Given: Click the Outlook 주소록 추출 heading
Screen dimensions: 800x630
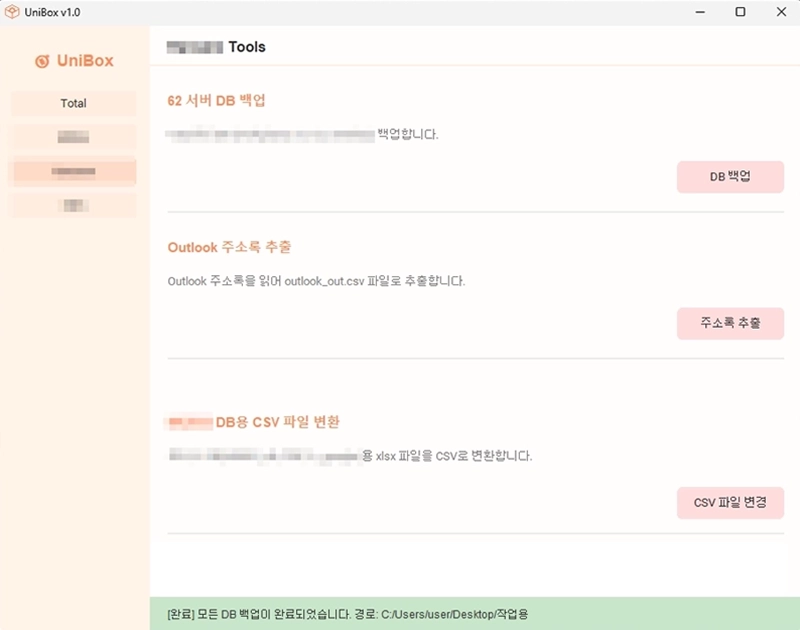Looking at the screenshot, I should point(229,247).
